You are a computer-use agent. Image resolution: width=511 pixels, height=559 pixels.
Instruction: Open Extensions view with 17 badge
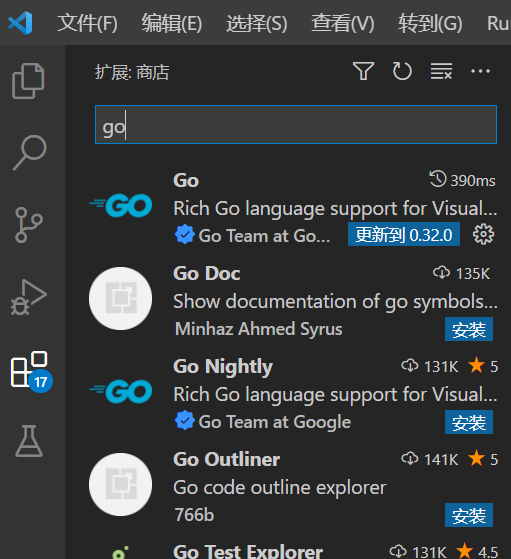tap(31, 371)
